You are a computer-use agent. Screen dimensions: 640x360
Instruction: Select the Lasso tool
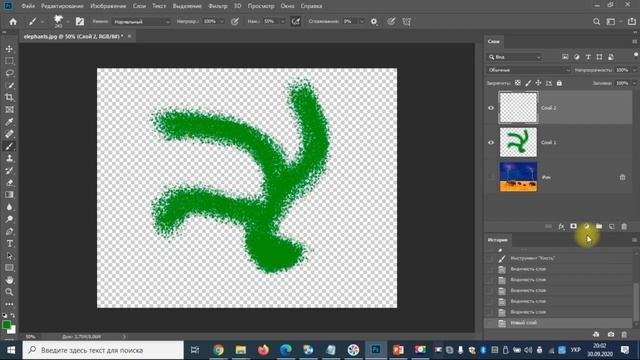[x=9, y=73]
